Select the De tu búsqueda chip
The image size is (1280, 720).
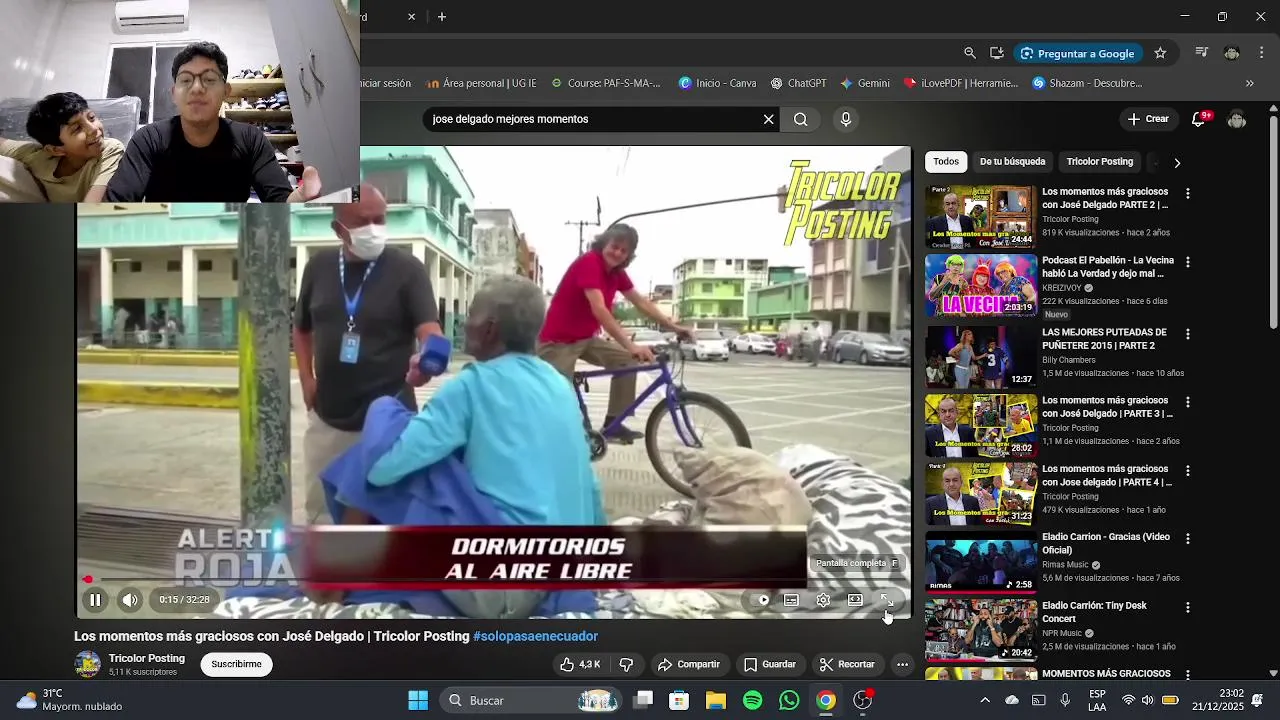click(1012, 162)
